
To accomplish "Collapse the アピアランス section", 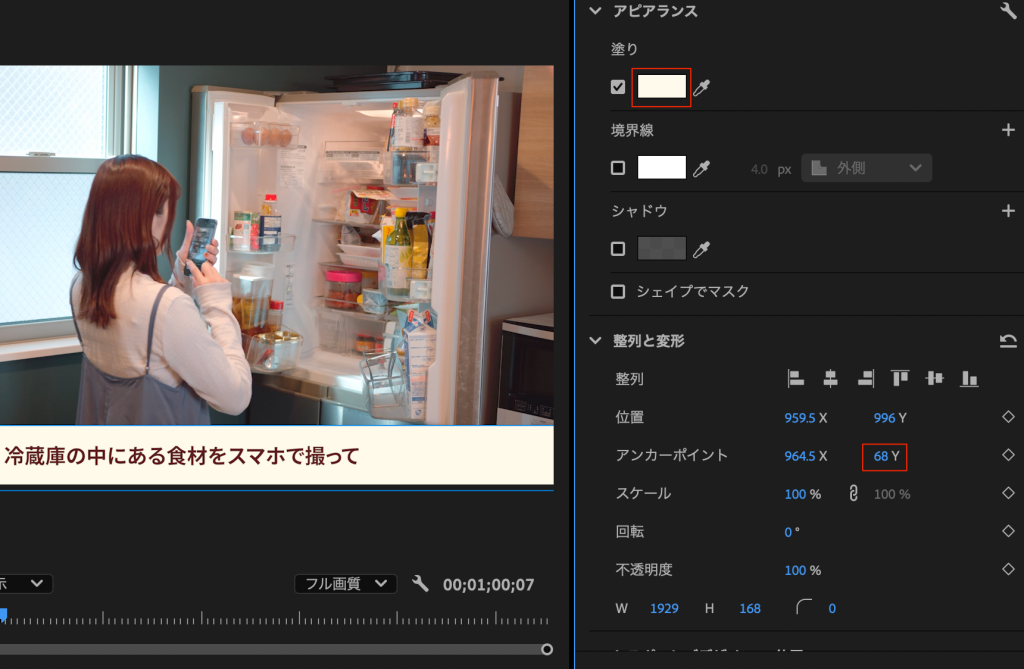I will pos(596,11).
